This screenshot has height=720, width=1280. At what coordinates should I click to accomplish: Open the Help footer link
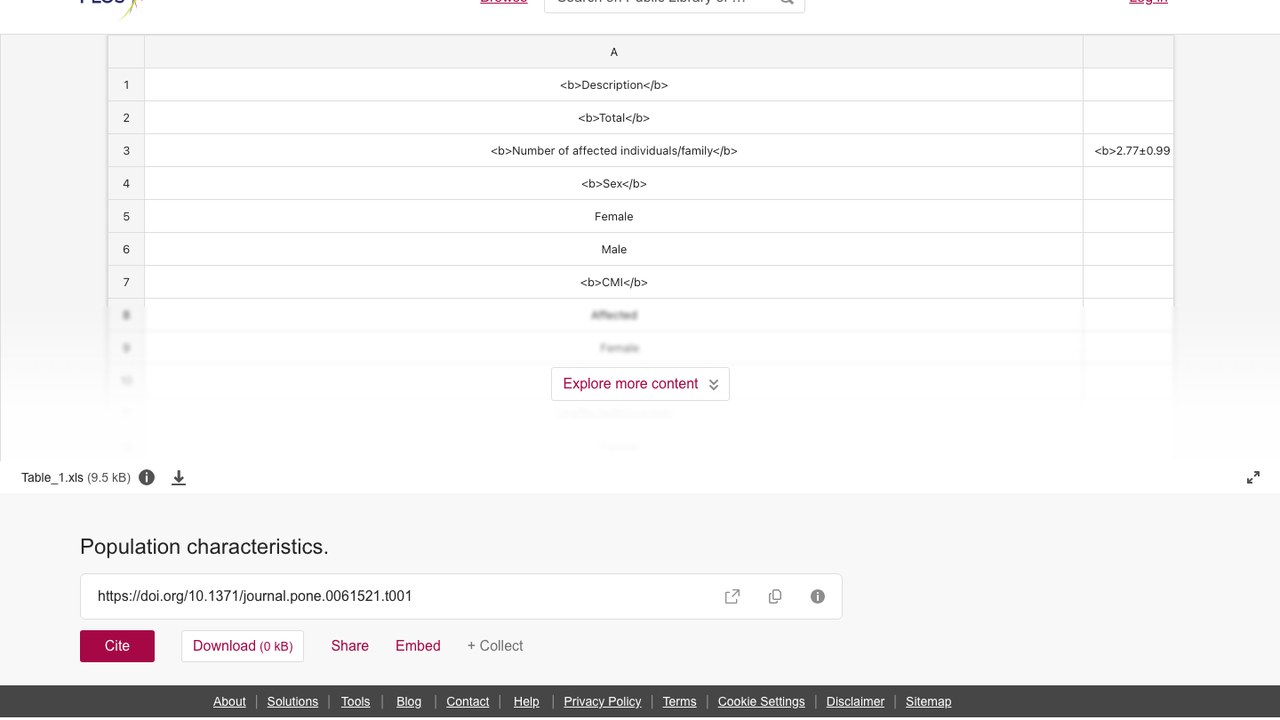click(x=526, y=702)
